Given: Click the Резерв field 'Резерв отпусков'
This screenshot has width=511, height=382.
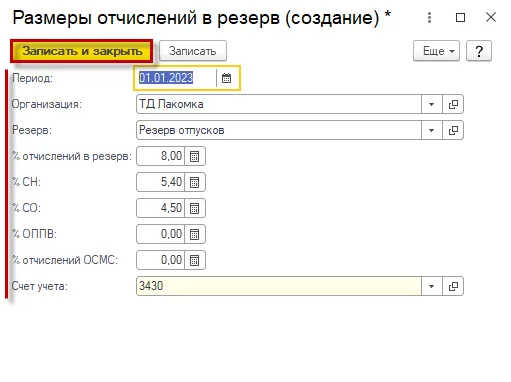Looking at the screenshot, I should pyautogui.click(x=279, y=130).
